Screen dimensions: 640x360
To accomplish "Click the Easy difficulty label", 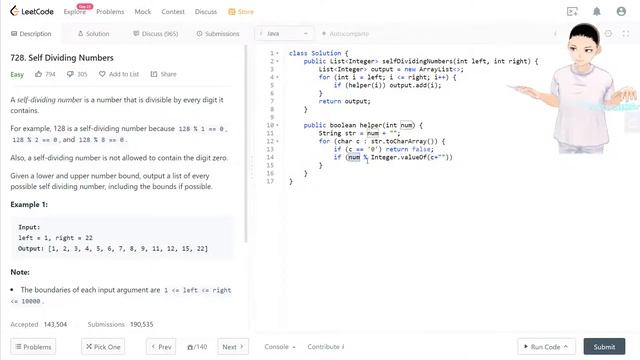I will (17, 74).
